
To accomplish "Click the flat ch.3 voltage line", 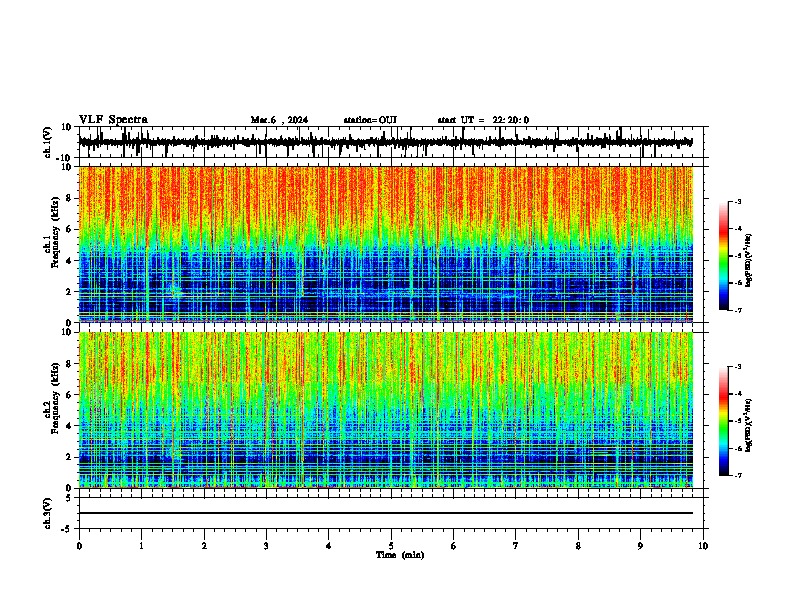I will pos(385,513).
